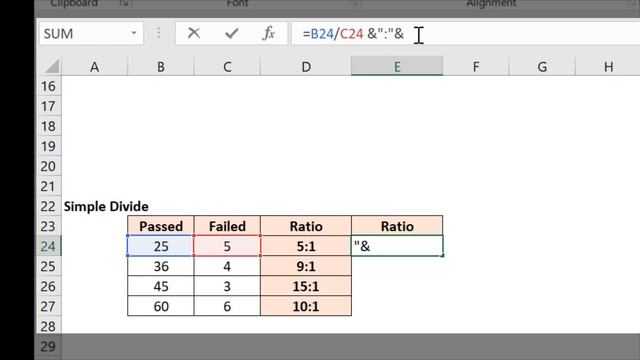640x360 pixels.
Task: Select column H header
Action: click(608, 67)
